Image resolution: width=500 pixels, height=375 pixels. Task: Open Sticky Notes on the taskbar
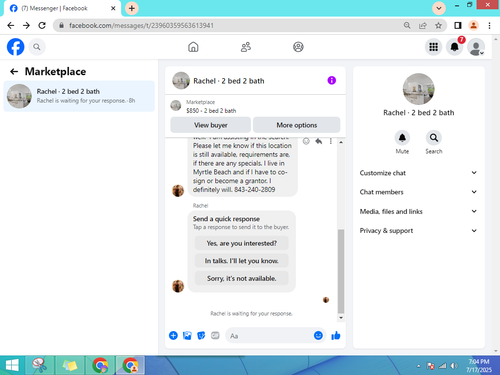[x=69, y=366]
